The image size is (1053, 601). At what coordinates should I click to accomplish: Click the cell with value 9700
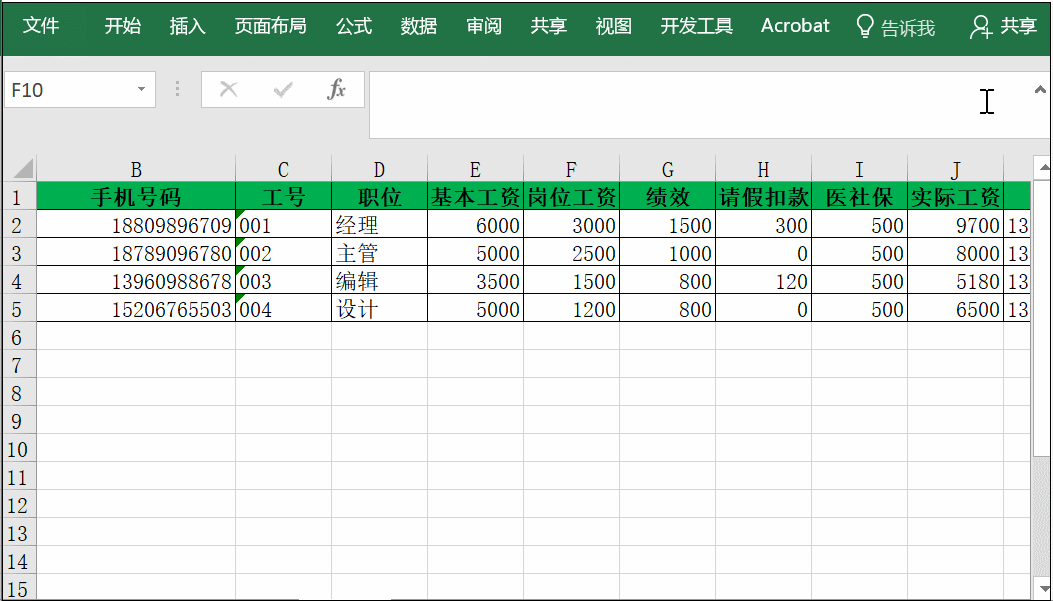[956, 225]
